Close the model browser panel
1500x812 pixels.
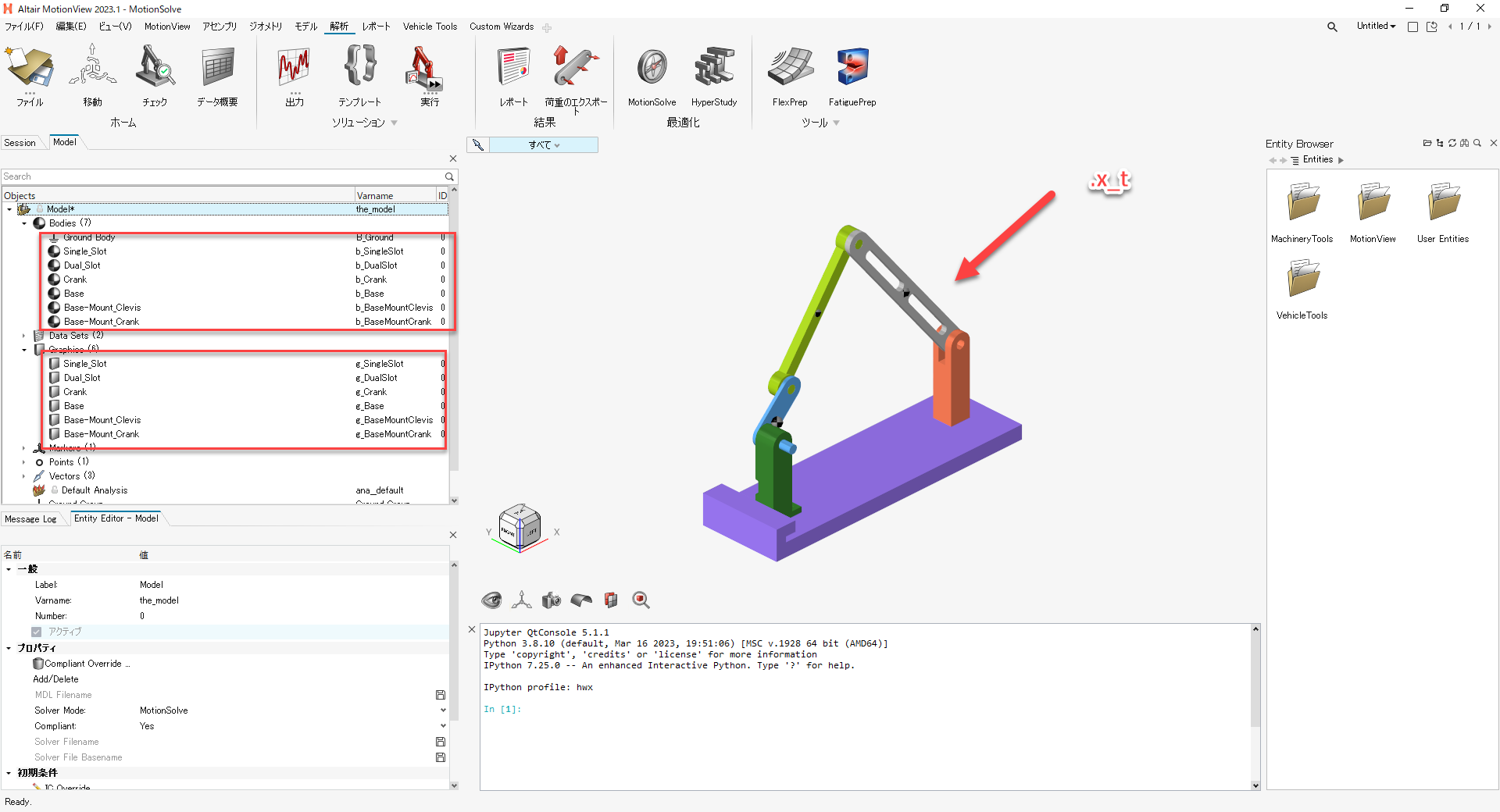453,158
